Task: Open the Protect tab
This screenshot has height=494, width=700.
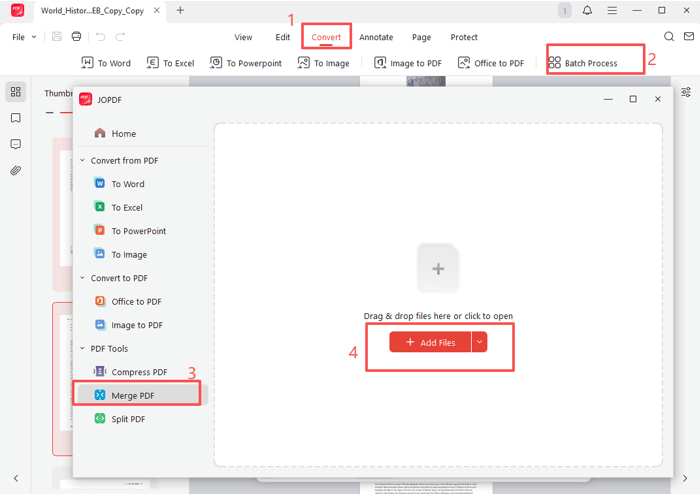Action: pos(464,37)
